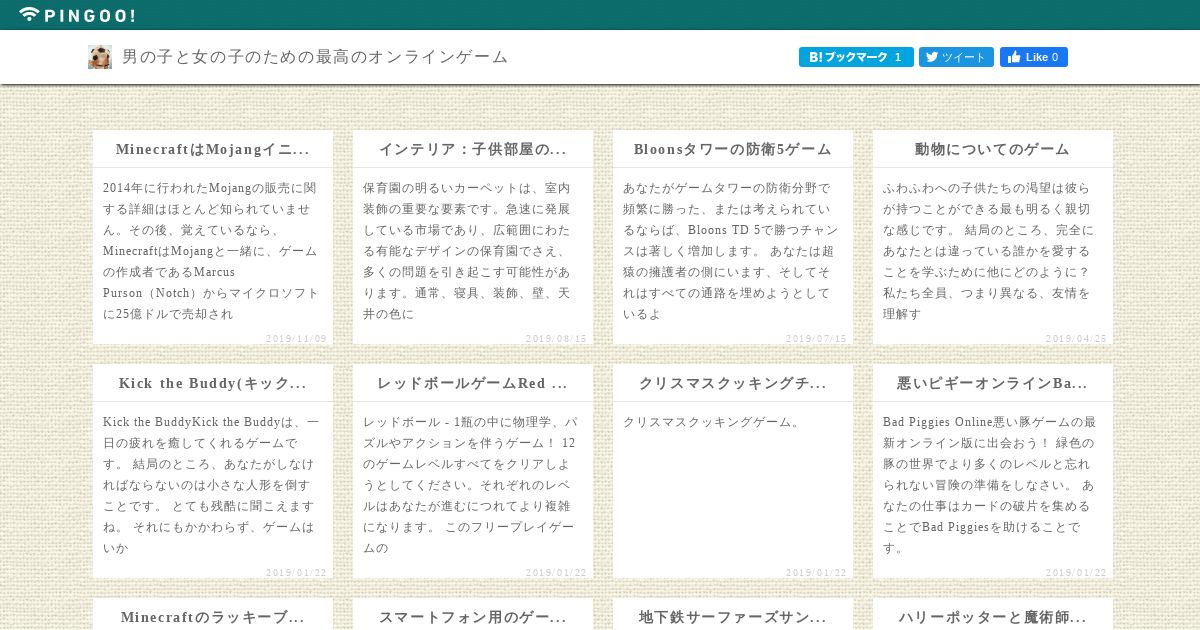Click the date 2019/07/15
The image size is (1200, 630).
(x=816, y=339)
